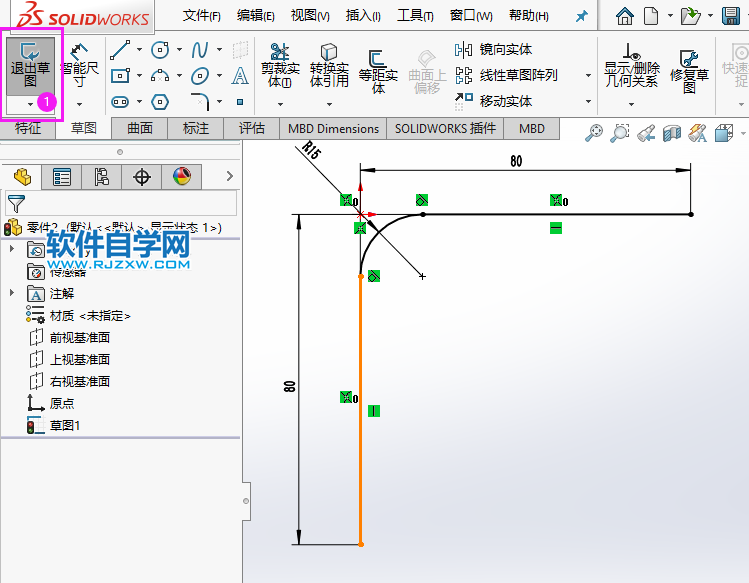
Task: Select the Sketch Fillet tool
Action: (200, 101)
